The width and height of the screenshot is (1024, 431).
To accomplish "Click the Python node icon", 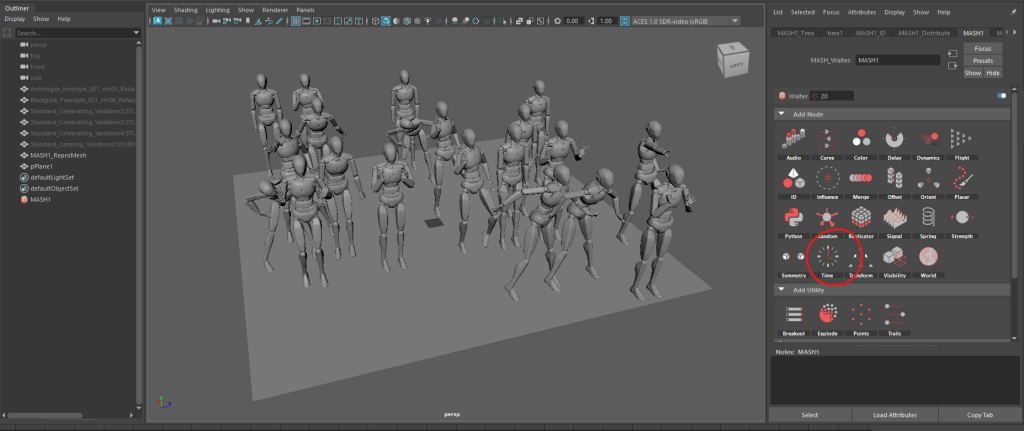I will [x=793, y=219].
